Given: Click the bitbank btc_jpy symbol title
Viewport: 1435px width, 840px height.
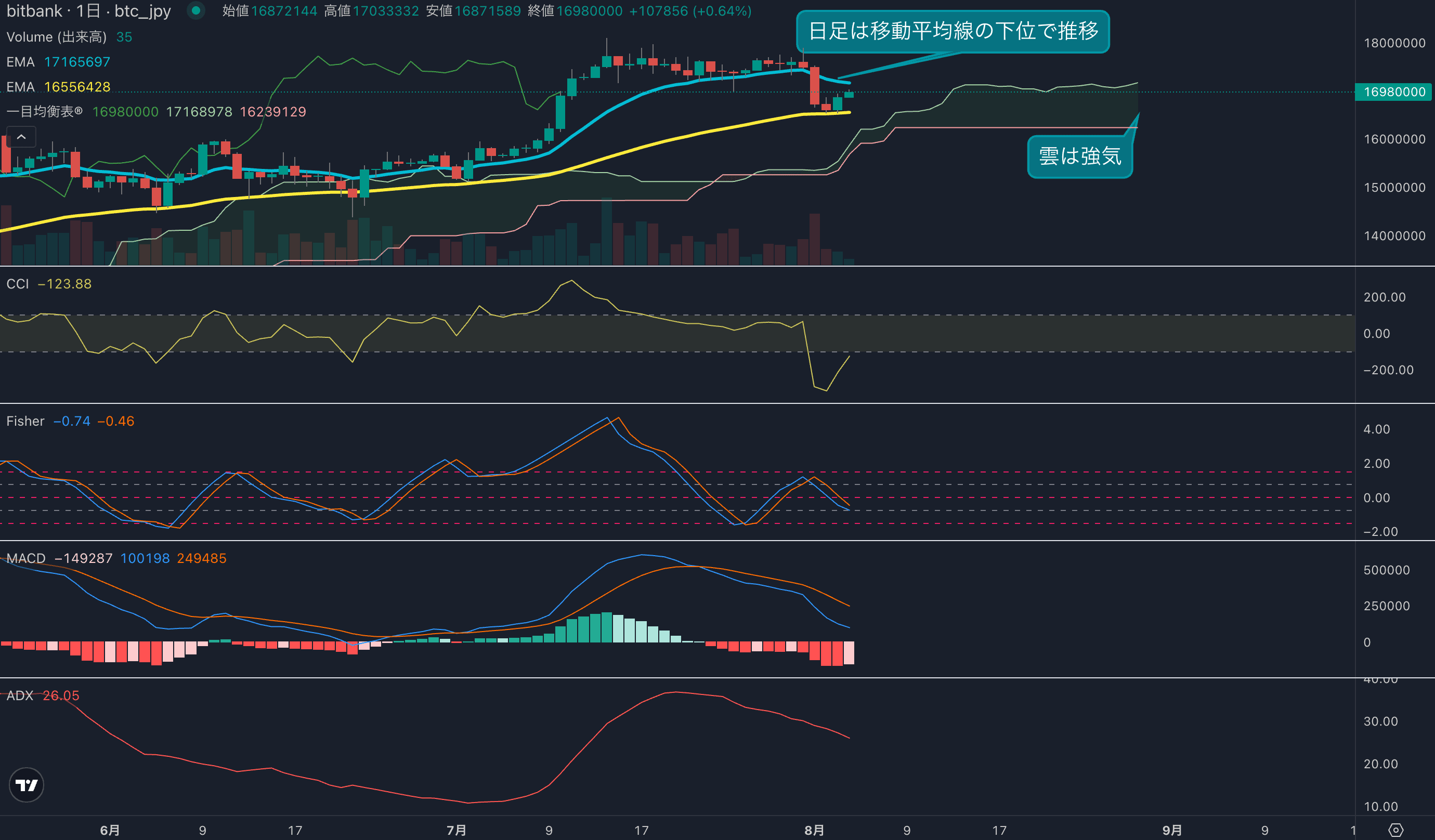Looking at the screenshot, I should point(88,11).
